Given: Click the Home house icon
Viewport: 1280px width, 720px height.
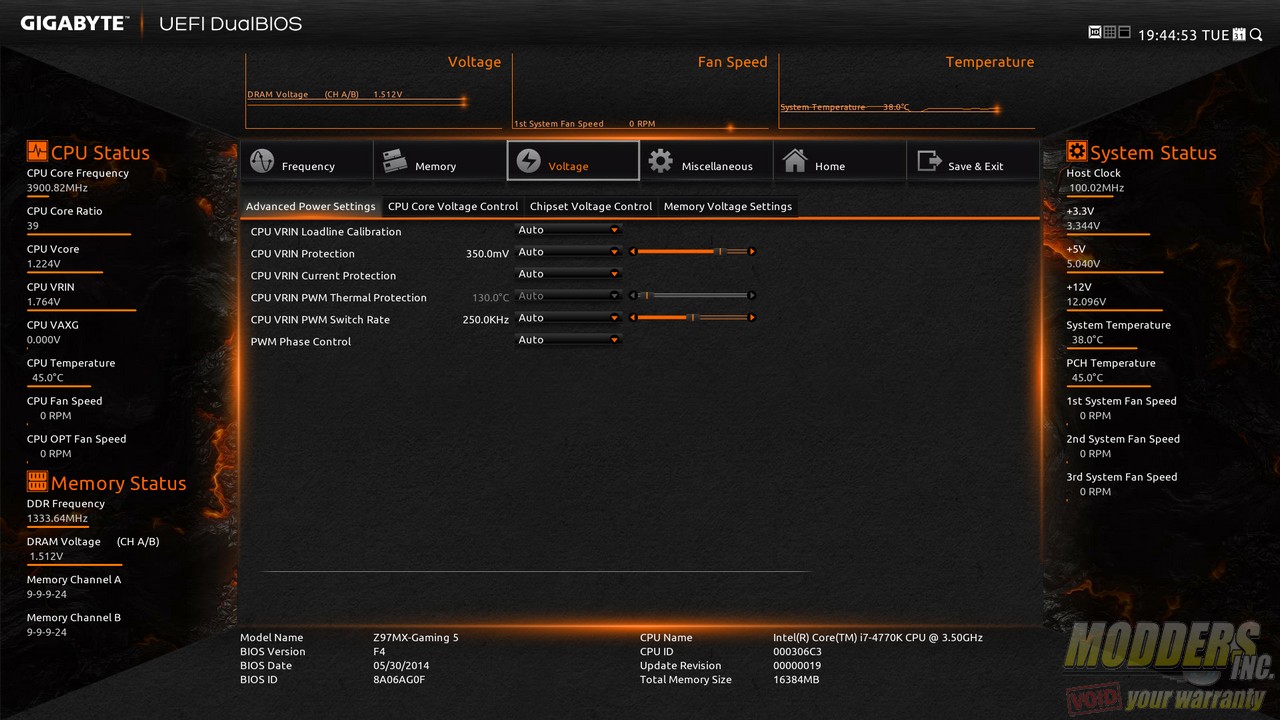Looking at the screenshot, I should pos(794,161).
